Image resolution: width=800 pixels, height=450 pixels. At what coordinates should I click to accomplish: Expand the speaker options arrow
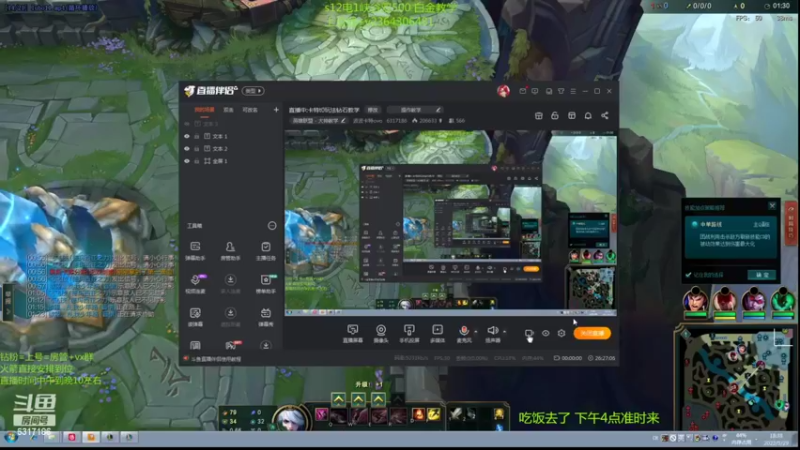(x=504, y=332)
